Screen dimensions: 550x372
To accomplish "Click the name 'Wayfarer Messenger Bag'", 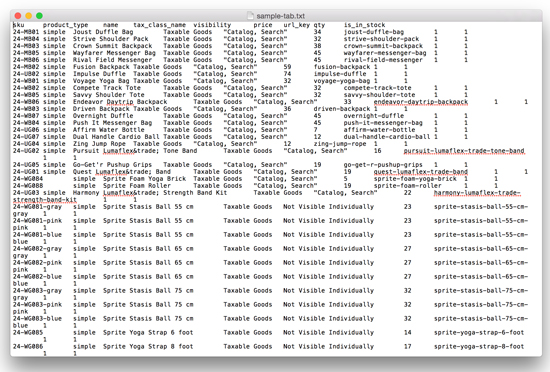I will (114, 53).
